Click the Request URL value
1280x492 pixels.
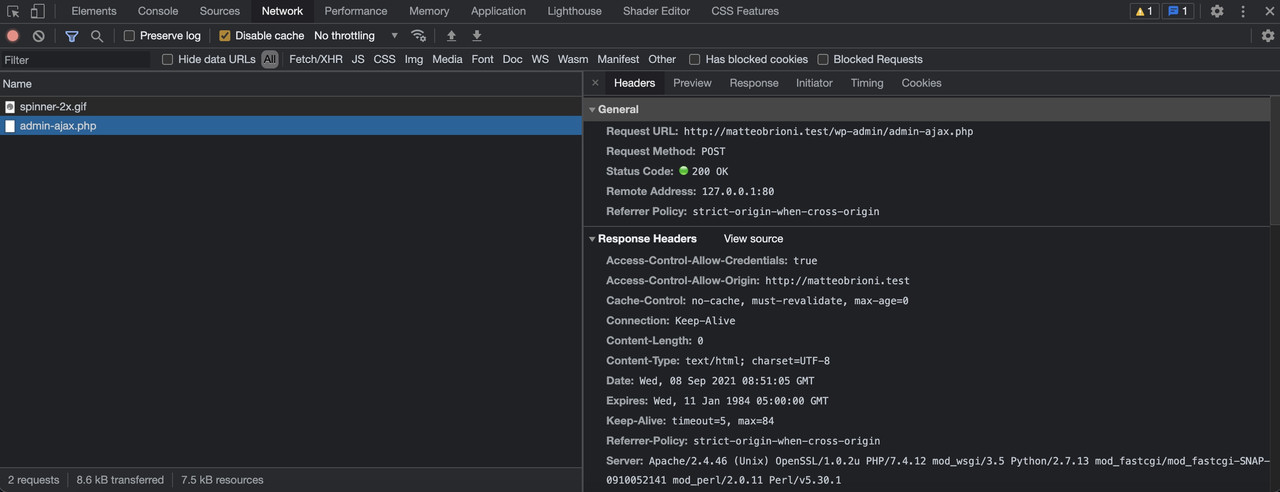point(828,131)
